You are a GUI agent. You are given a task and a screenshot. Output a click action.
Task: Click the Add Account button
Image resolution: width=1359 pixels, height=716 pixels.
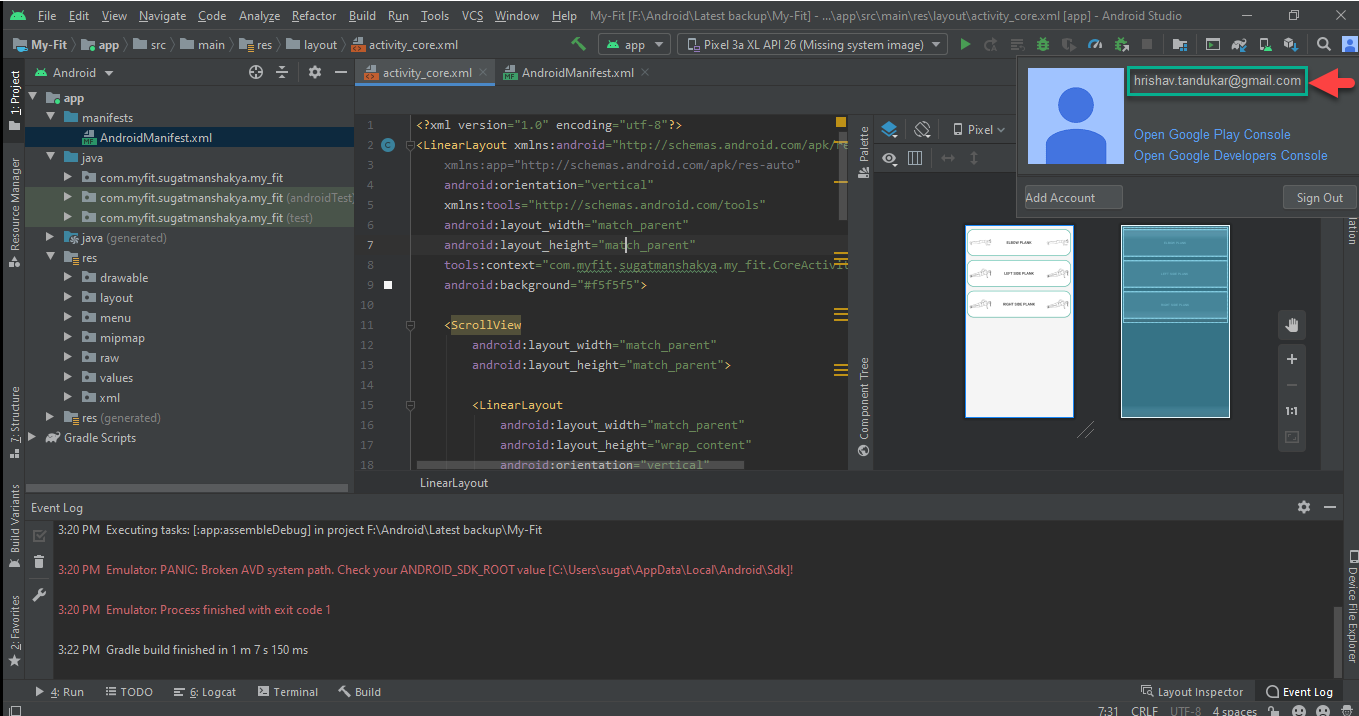[1073, 197]
